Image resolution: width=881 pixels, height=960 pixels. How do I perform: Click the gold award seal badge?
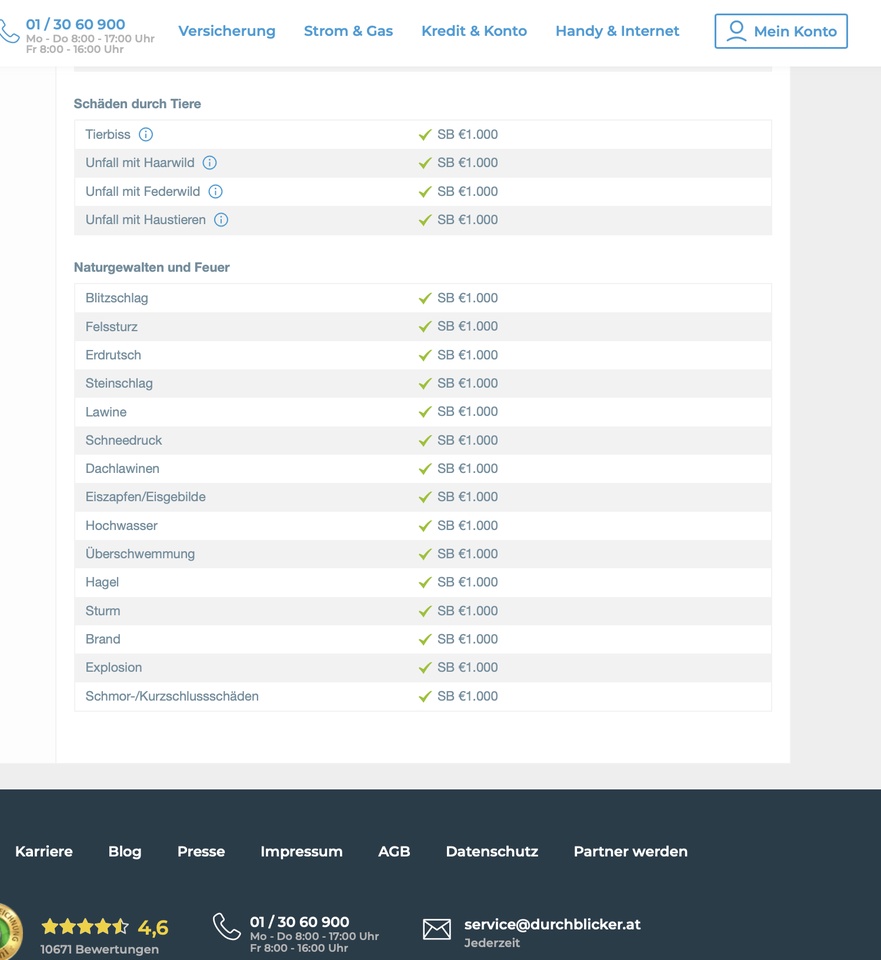[8, 930]
